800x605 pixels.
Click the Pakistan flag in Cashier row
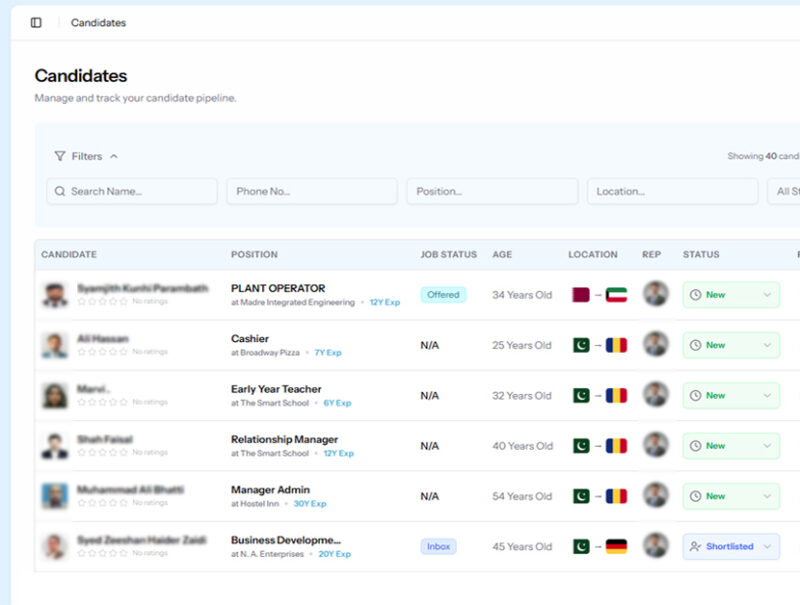pyautogui.click(x=581, y=345)
